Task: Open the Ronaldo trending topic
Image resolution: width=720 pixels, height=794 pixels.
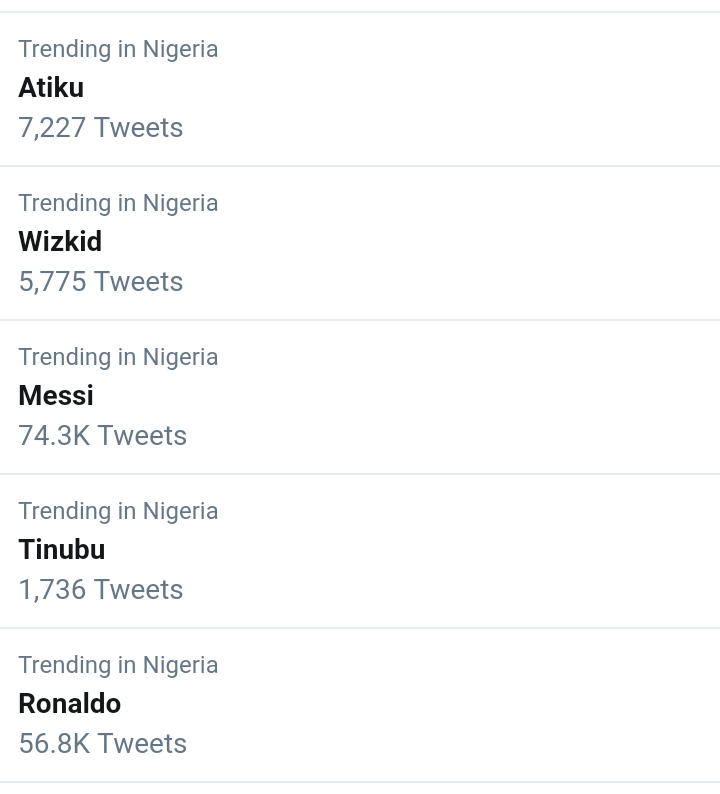Action: pos(360,705)
